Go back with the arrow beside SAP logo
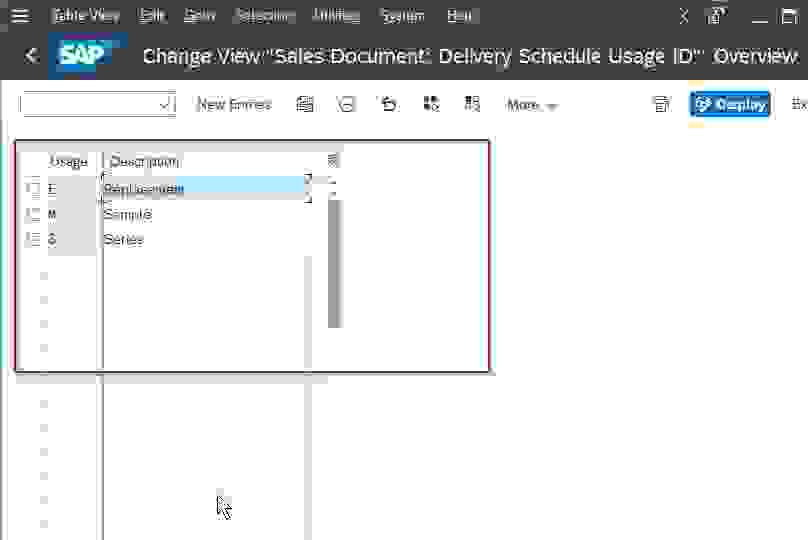 point(31,55)
